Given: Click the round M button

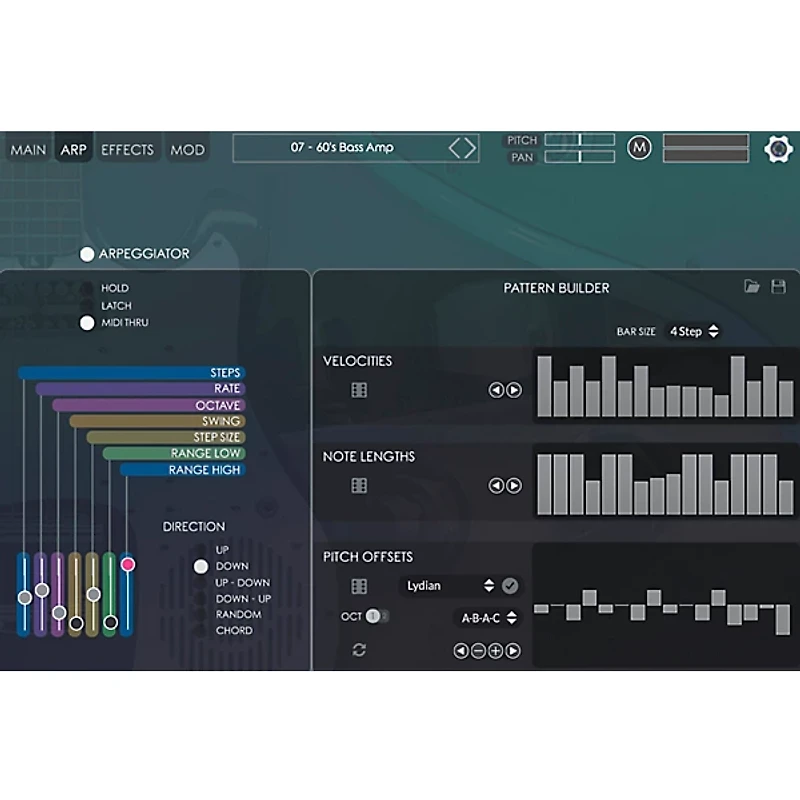Looking at the screenshot, I should click(x=639, y=148).
